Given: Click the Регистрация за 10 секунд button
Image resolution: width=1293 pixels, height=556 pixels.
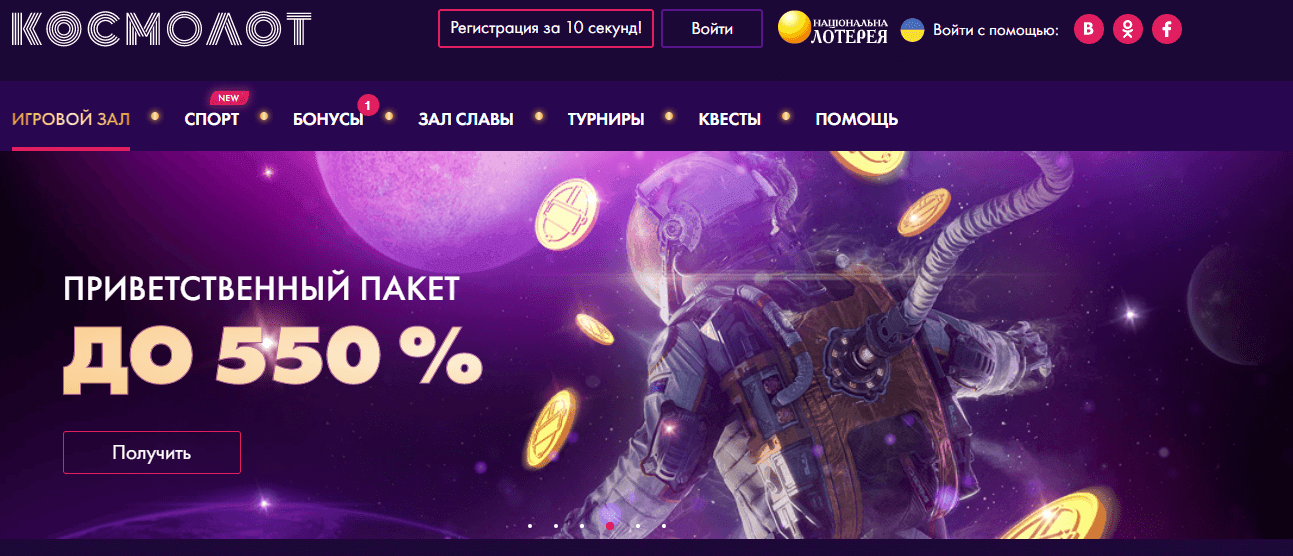Looking at the screenshot, I should click(546, 29).
